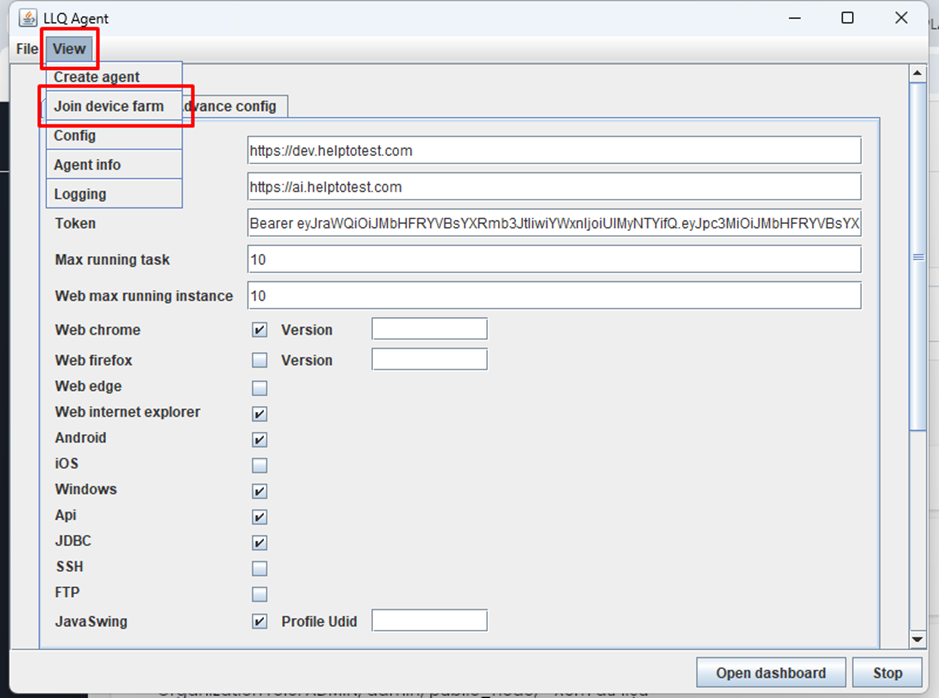Enable the Web edge checkbox
This screenshot has width=939, height=698.
260,388
